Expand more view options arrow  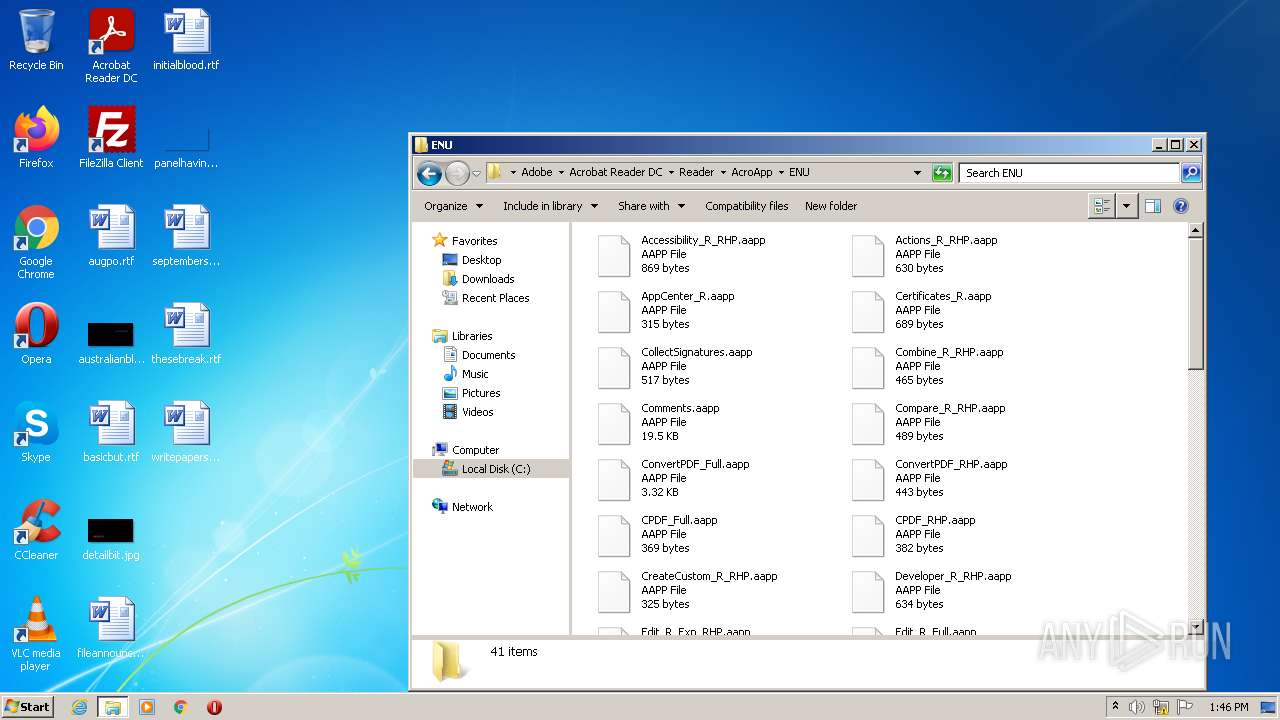click(1127, 206)
